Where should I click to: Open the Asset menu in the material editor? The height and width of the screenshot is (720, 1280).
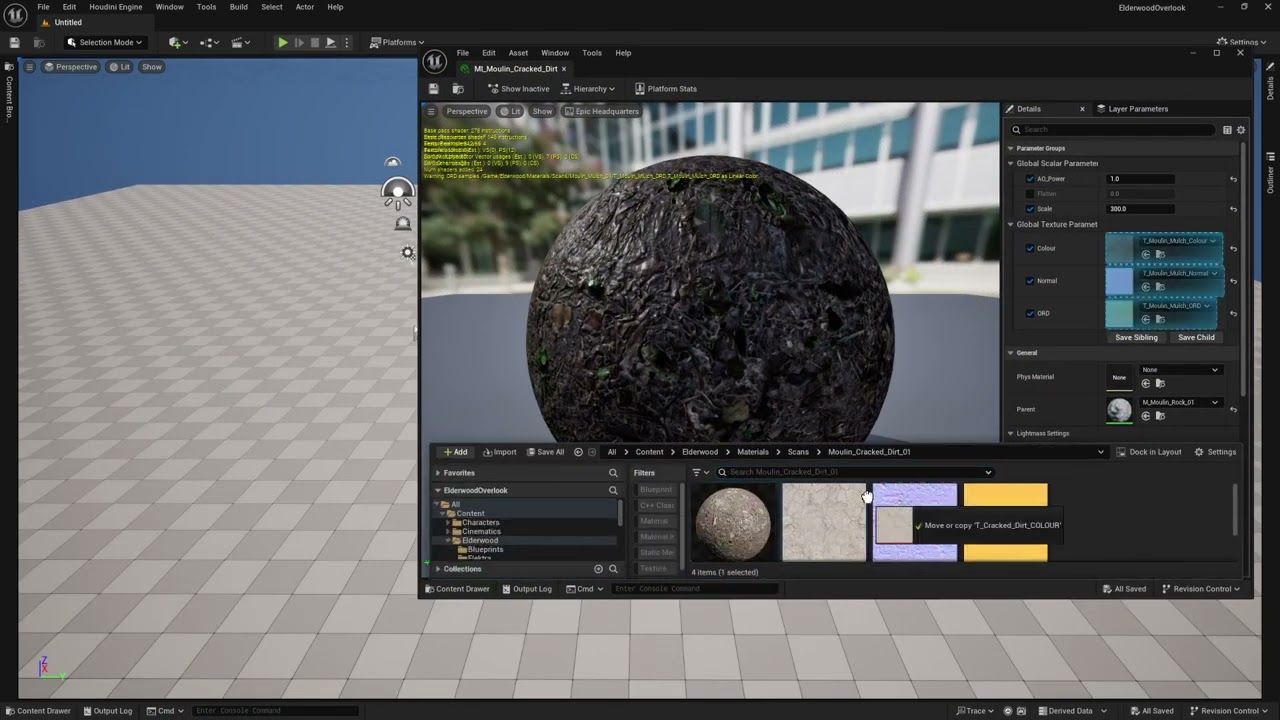(518, 53)
